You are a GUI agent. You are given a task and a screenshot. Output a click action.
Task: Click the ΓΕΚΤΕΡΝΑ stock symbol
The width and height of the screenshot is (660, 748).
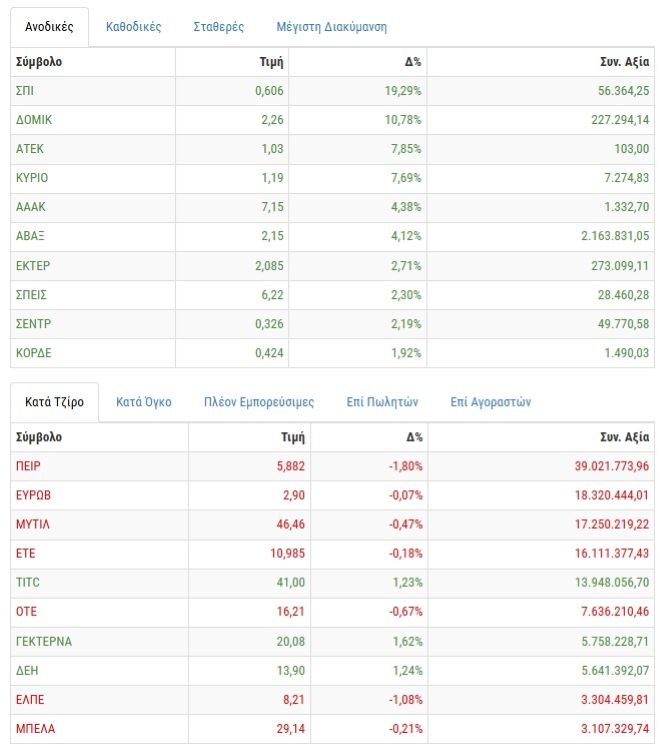pyautogui.click(x=44, y=641)
